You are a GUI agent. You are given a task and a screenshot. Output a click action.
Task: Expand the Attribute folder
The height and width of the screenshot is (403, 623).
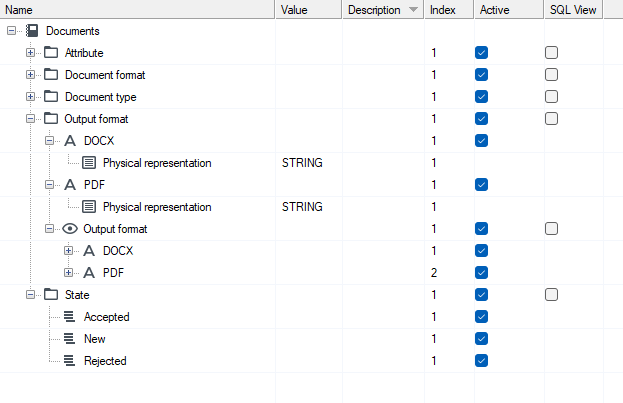pyautogui.click(x=30, y=52)
